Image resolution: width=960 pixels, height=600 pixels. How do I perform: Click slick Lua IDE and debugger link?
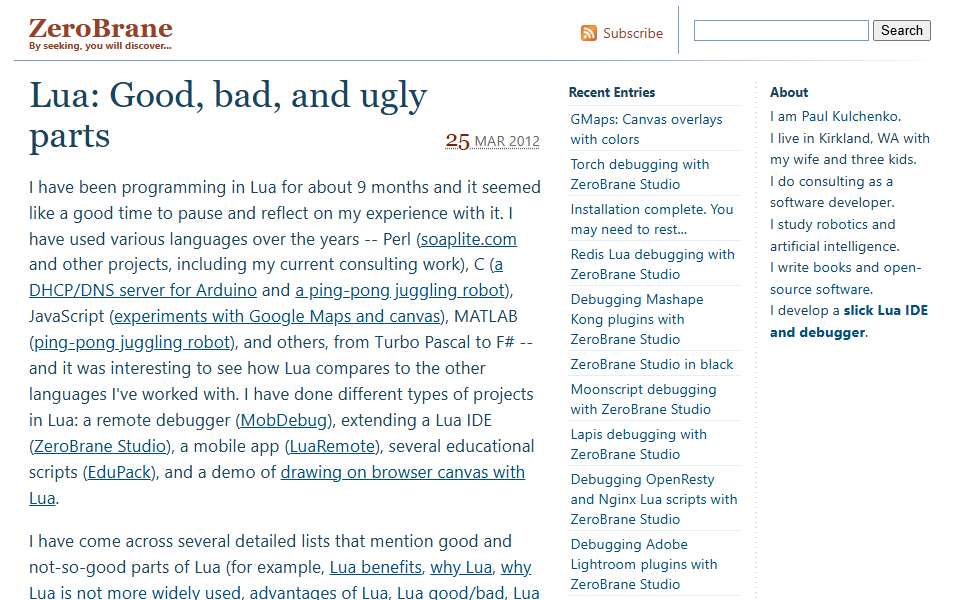pos(849,321)
